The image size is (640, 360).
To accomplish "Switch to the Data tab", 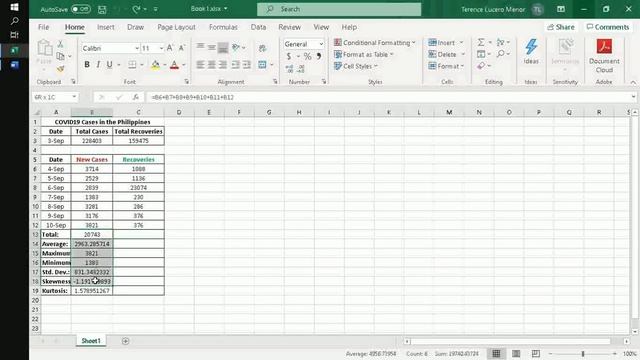I will (258, 27).
